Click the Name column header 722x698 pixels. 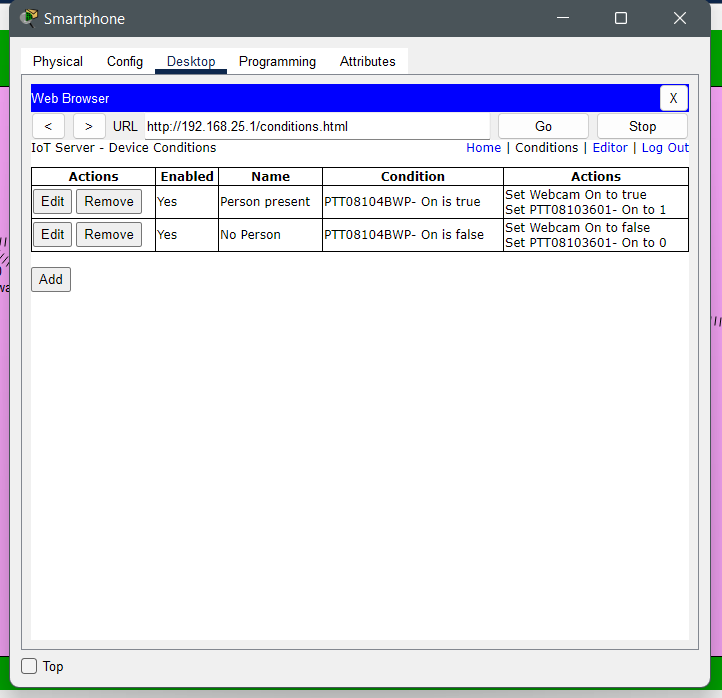[x=271, y=176]
